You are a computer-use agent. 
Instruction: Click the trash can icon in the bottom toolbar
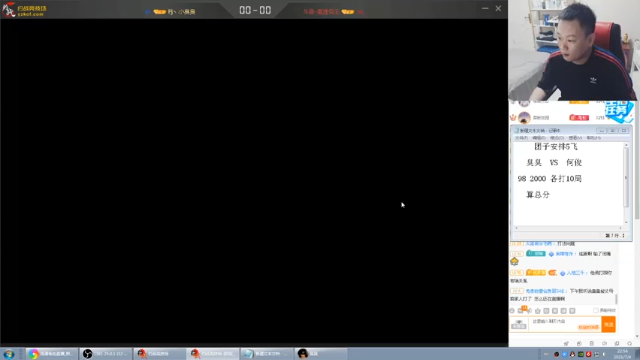click(591, 344)
